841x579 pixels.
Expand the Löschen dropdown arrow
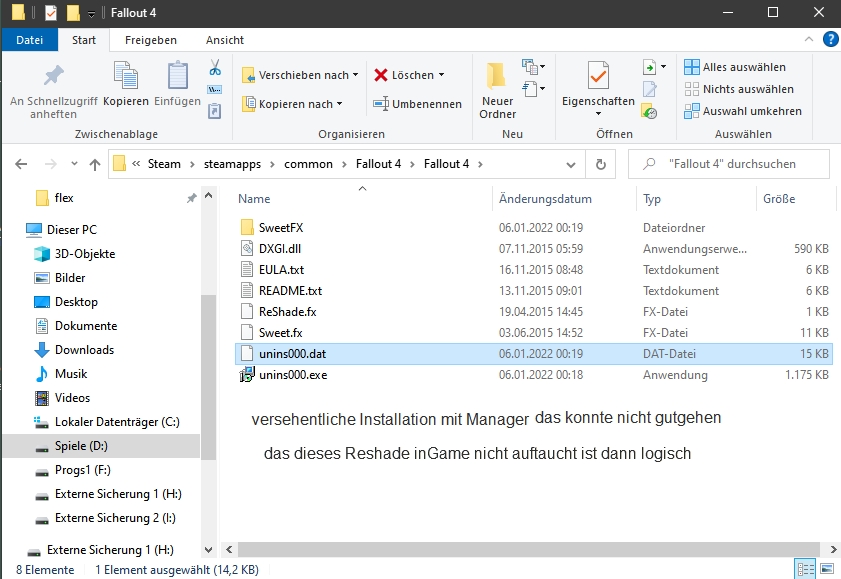(441, 75)
